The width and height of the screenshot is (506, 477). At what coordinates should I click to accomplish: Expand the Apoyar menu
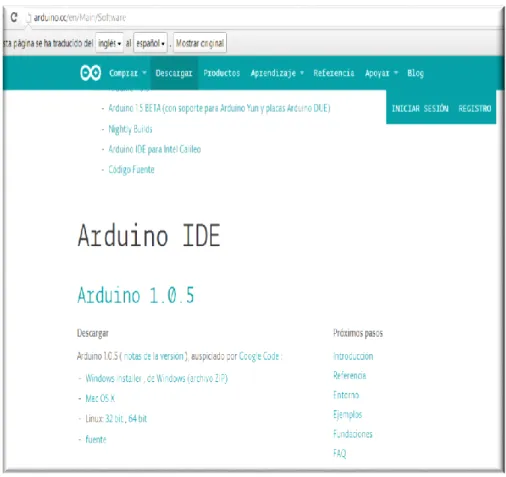click(x=381, y=73)
